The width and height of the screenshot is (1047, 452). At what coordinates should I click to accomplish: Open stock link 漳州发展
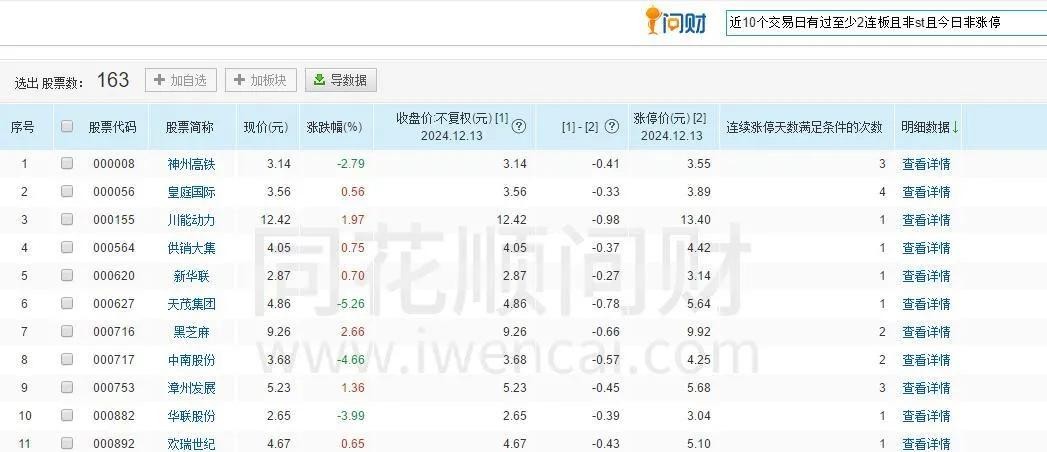coord(191,388)
